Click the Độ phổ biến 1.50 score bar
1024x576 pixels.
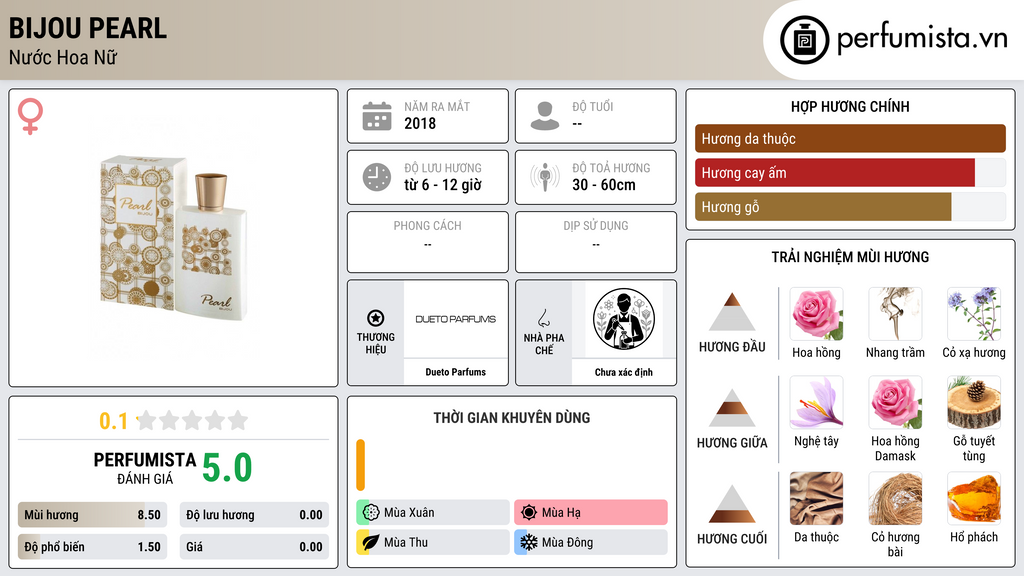(93, 547)
